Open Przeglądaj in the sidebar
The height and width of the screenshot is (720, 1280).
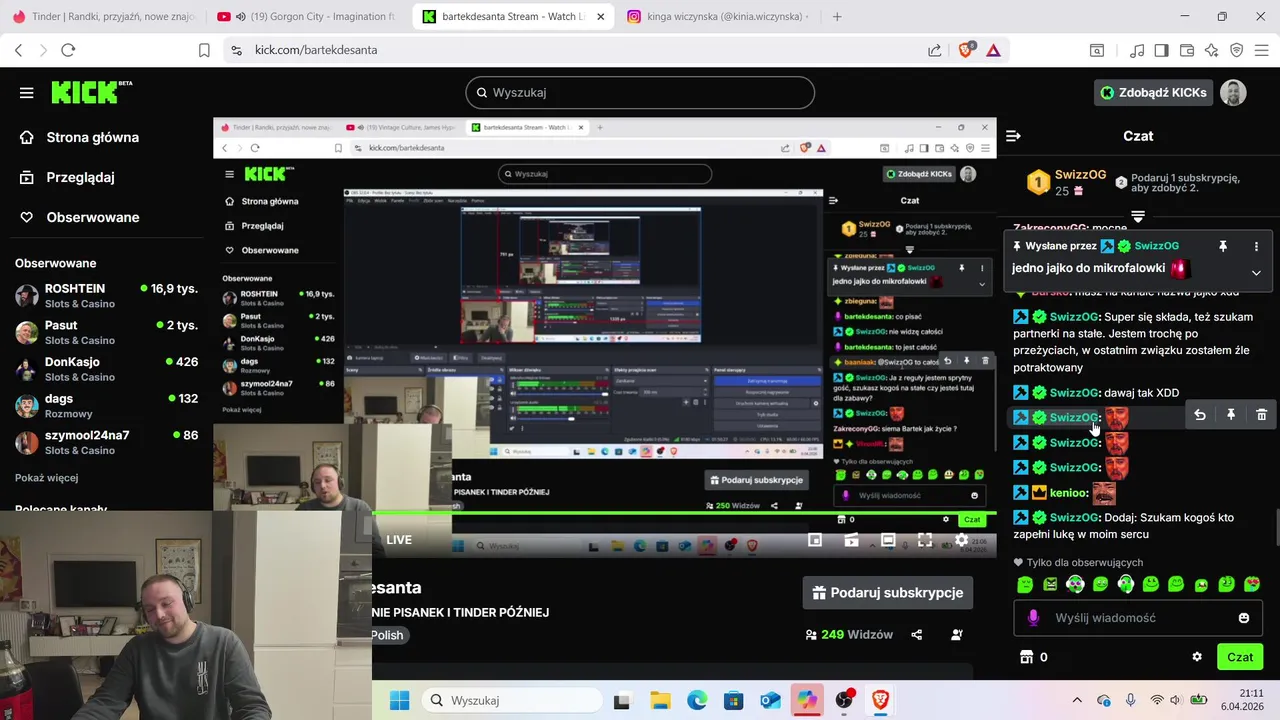pos(80,177)
